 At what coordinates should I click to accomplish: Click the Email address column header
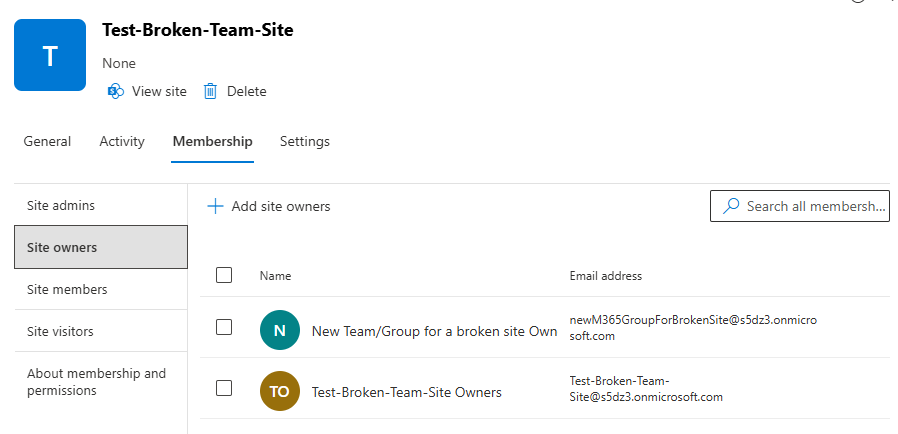[x=606, y=276]
